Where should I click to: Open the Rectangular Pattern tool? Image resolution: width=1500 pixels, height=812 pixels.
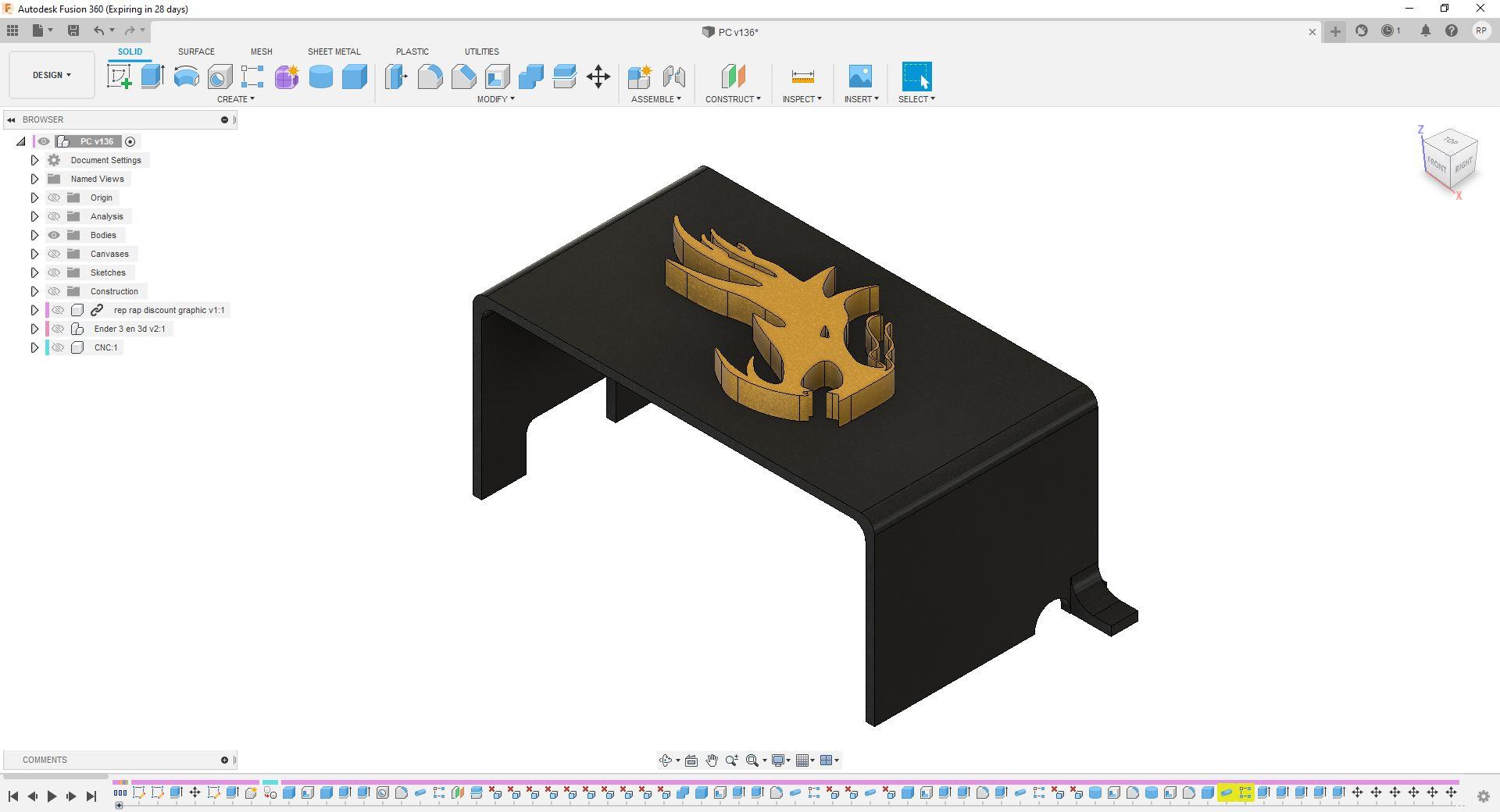tap(252, 77)
